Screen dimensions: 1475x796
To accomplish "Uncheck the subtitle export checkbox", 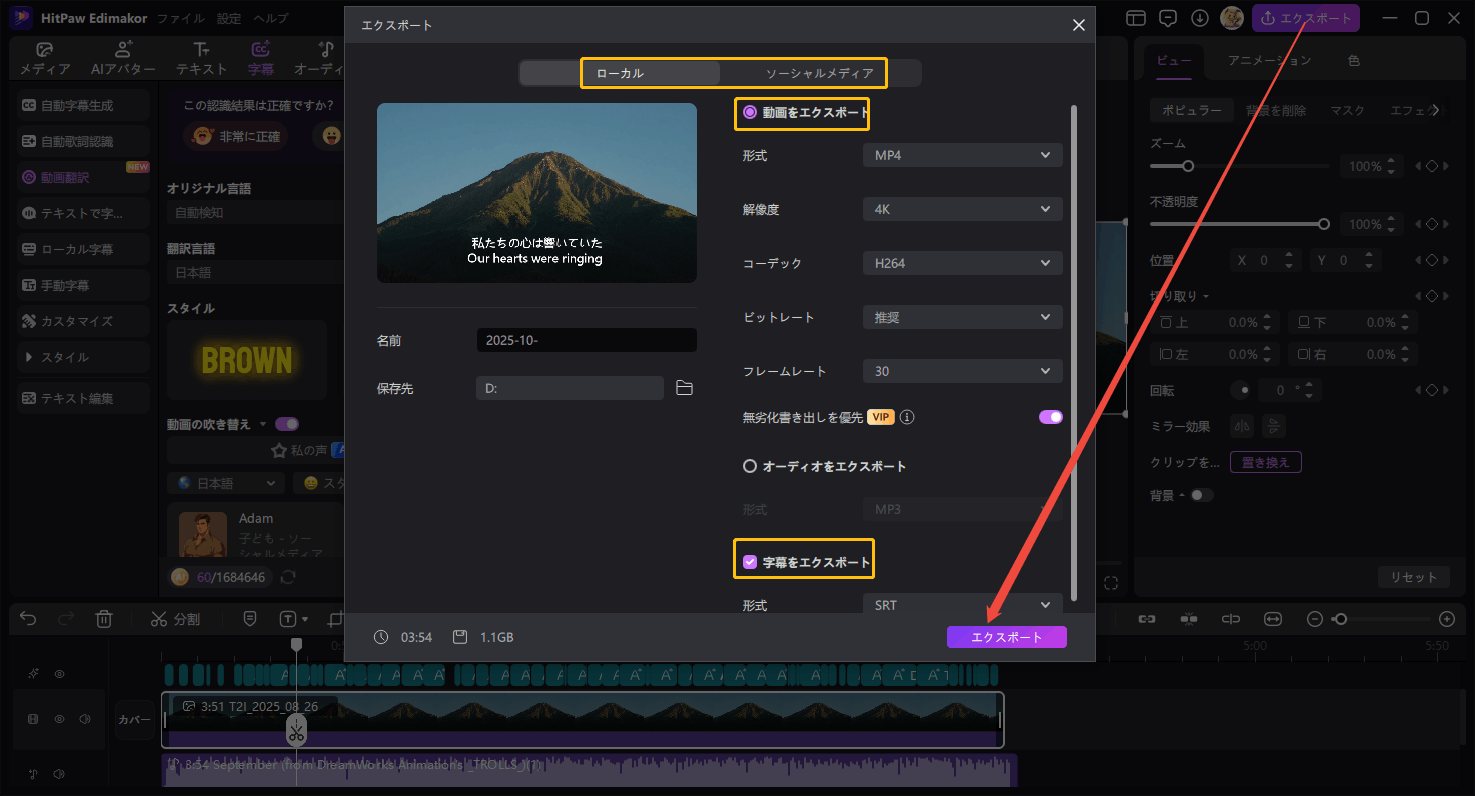I will (x=750, y=562).
